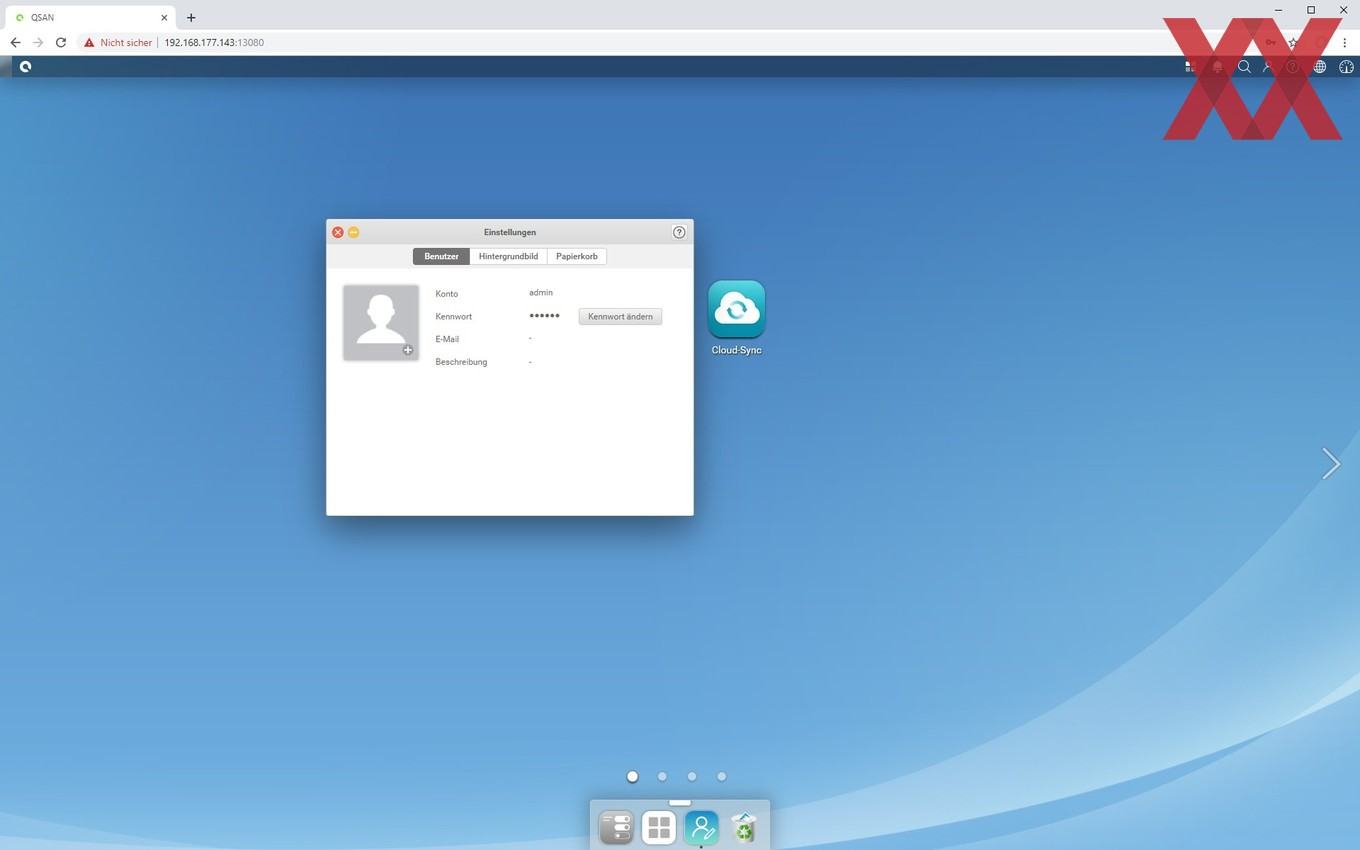Click the E-Mail label
Viewport: 1360px width, 850px height.
[x=447, y=339]
